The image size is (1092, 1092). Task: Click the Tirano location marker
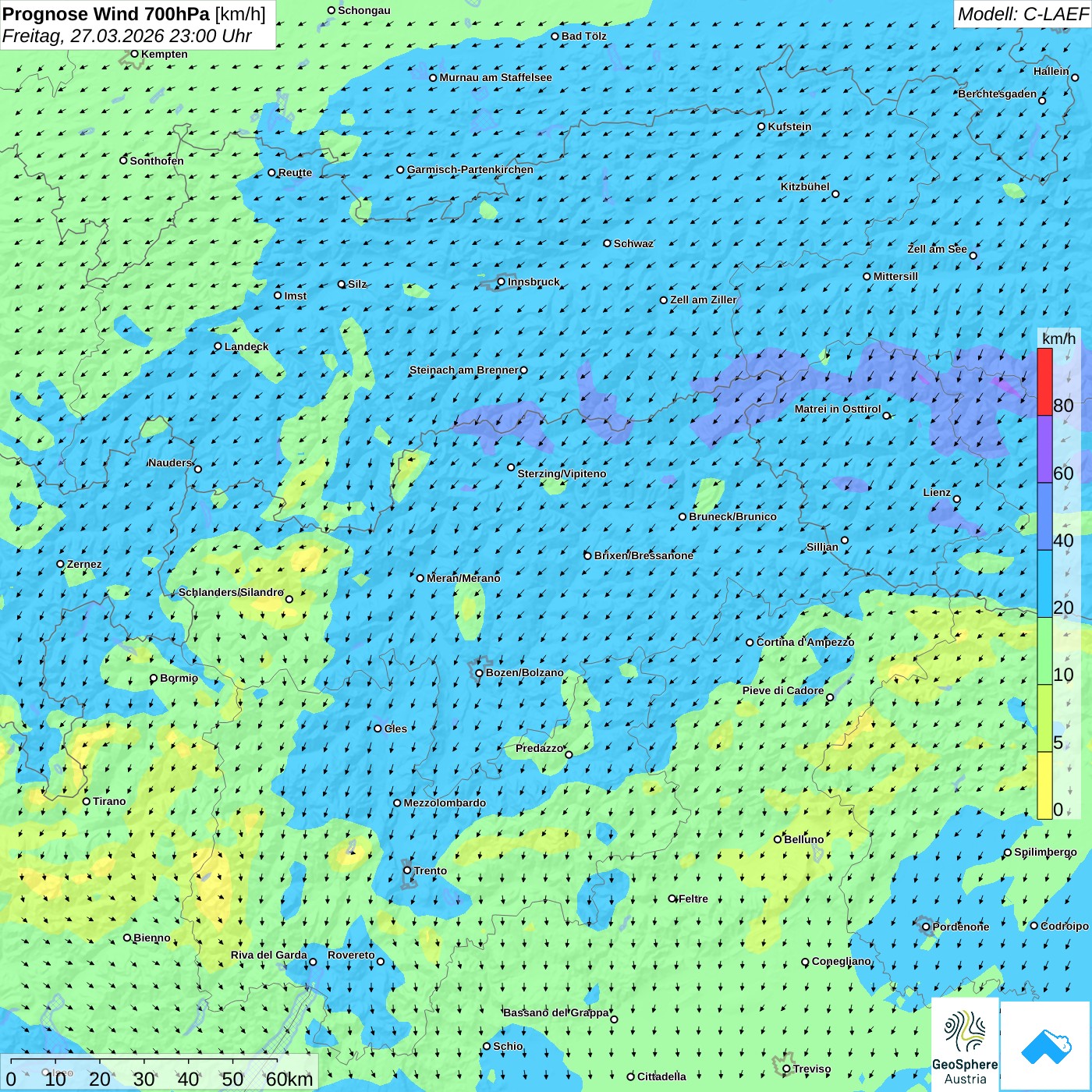[x=87, y=801]
